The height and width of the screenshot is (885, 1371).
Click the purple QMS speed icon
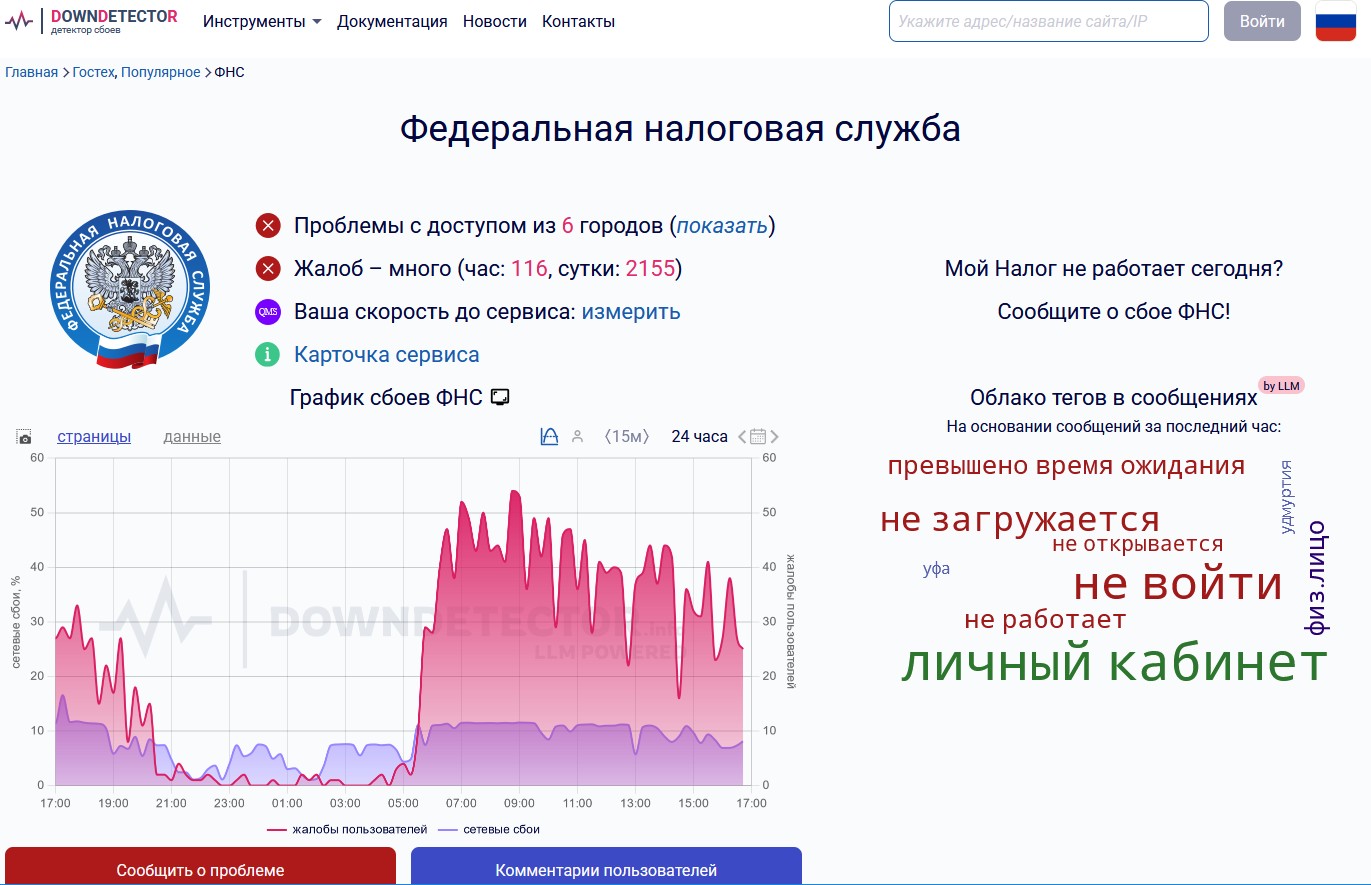point(267,311)
